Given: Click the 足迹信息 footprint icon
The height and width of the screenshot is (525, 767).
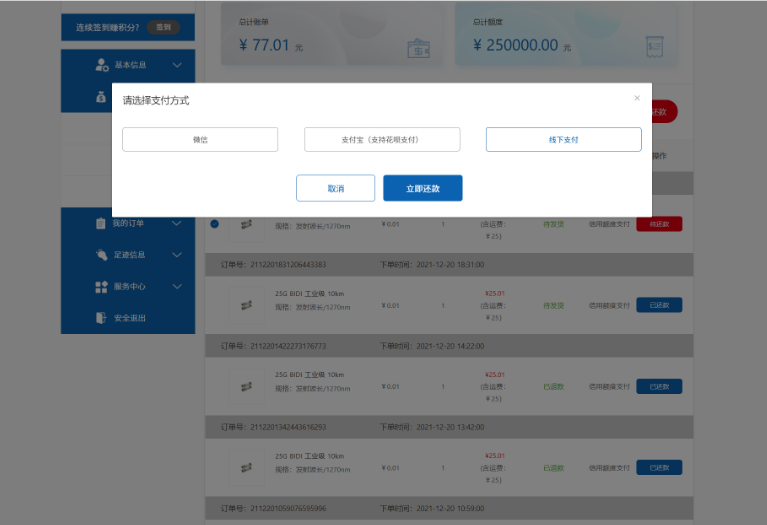Looking at the screenshot, I should (101, 254).
